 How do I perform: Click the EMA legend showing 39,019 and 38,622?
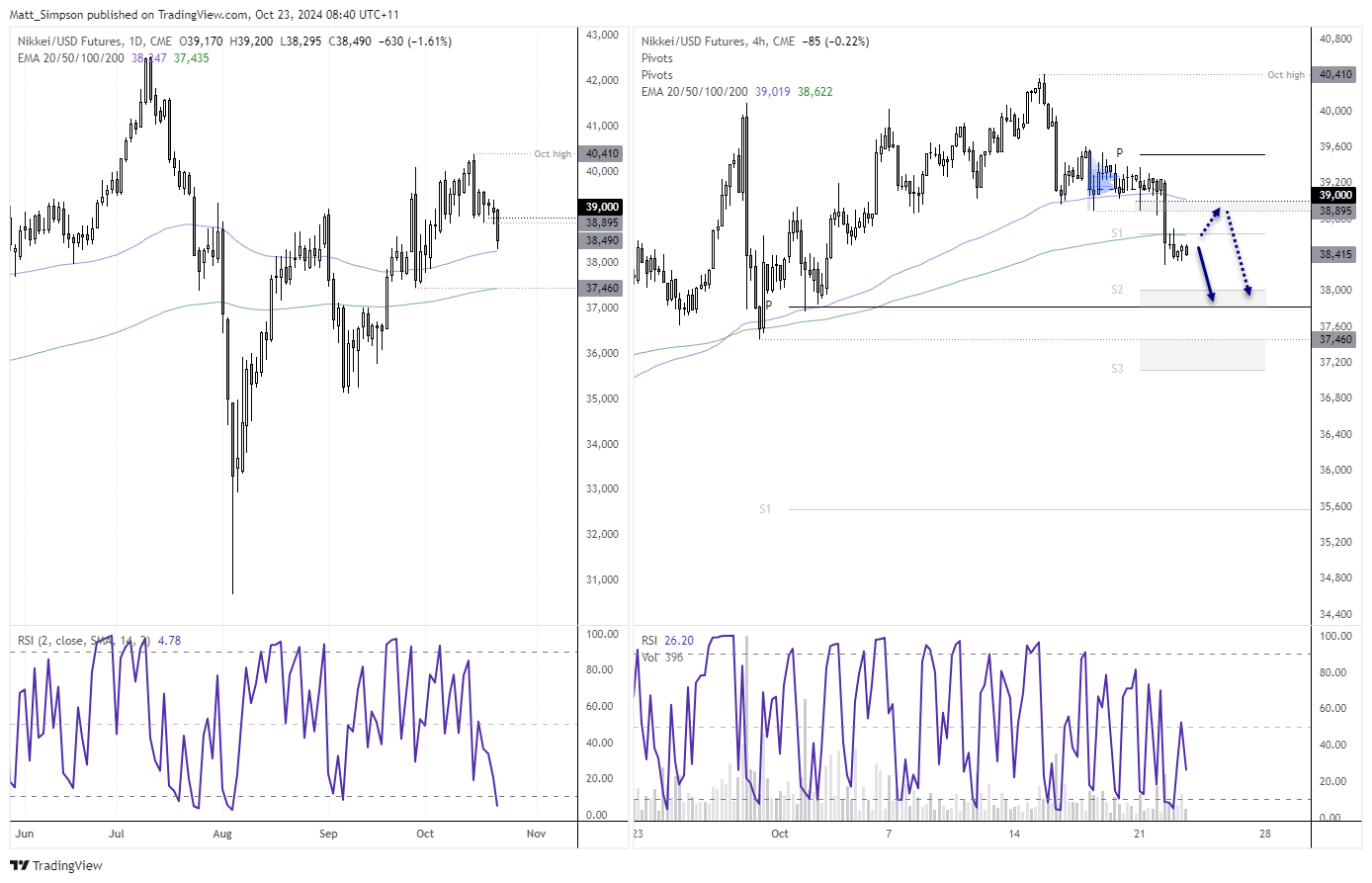pyautogui.click(x=736, y=92)
